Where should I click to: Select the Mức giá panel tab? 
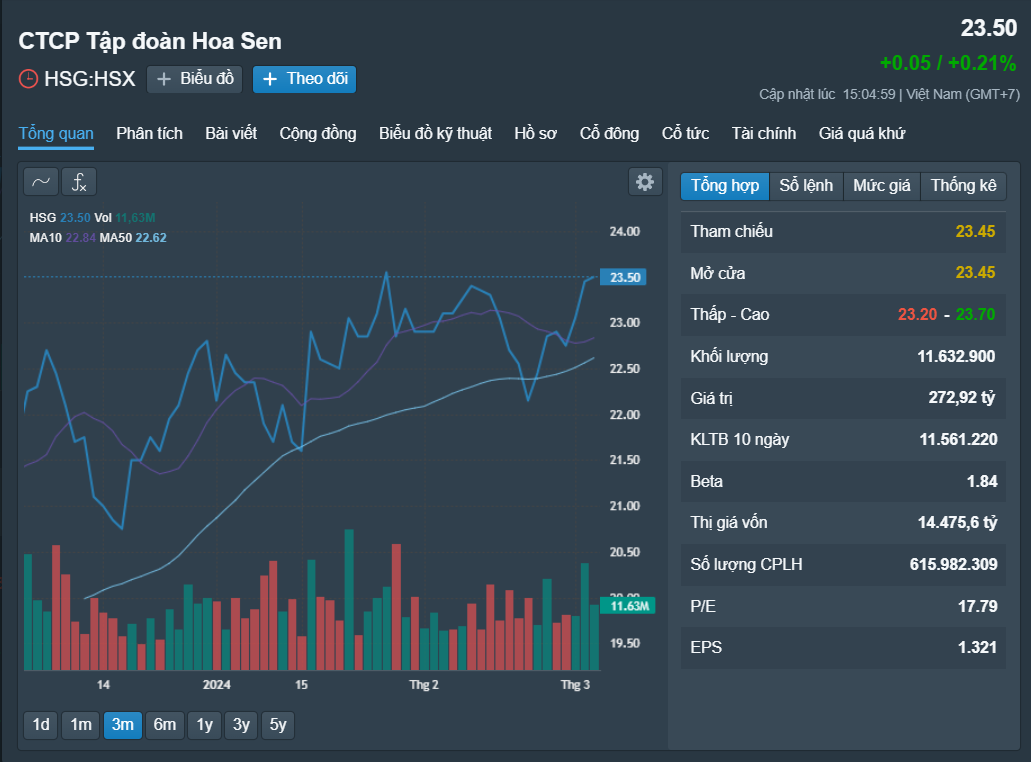click(x=882, y=185)
